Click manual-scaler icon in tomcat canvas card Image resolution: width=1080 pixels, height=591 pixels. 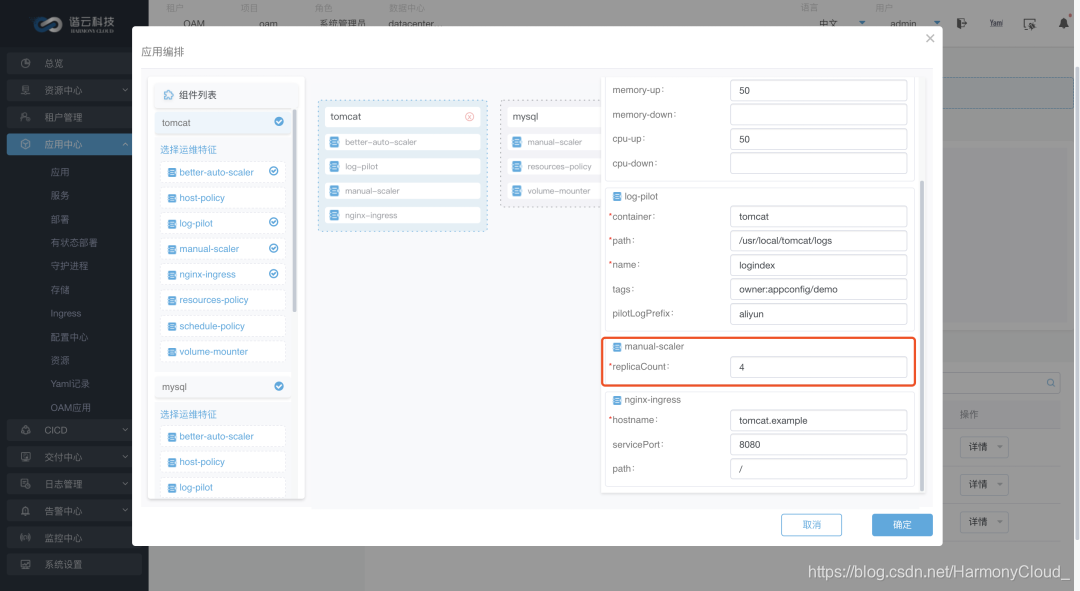(334, 191)
